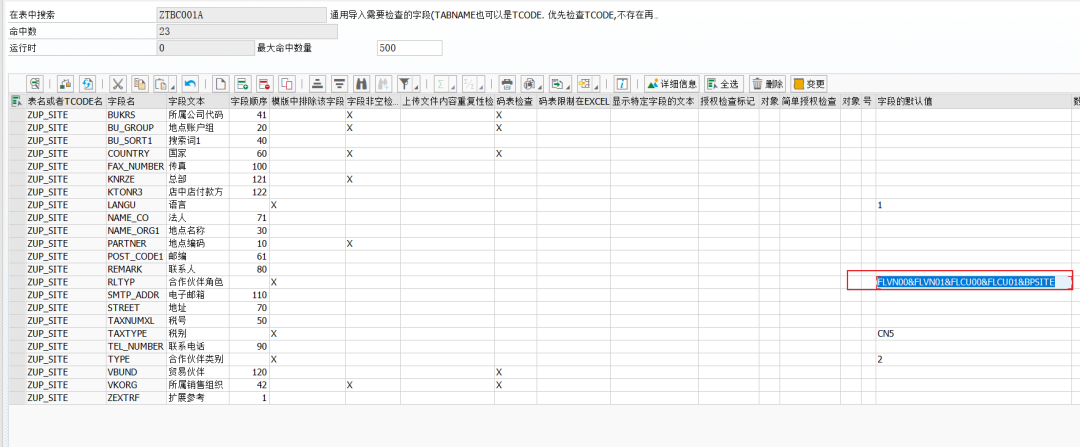Undo last change with the blue arrow icon
Screen dimensions: 1080x447
coord(190,84)
